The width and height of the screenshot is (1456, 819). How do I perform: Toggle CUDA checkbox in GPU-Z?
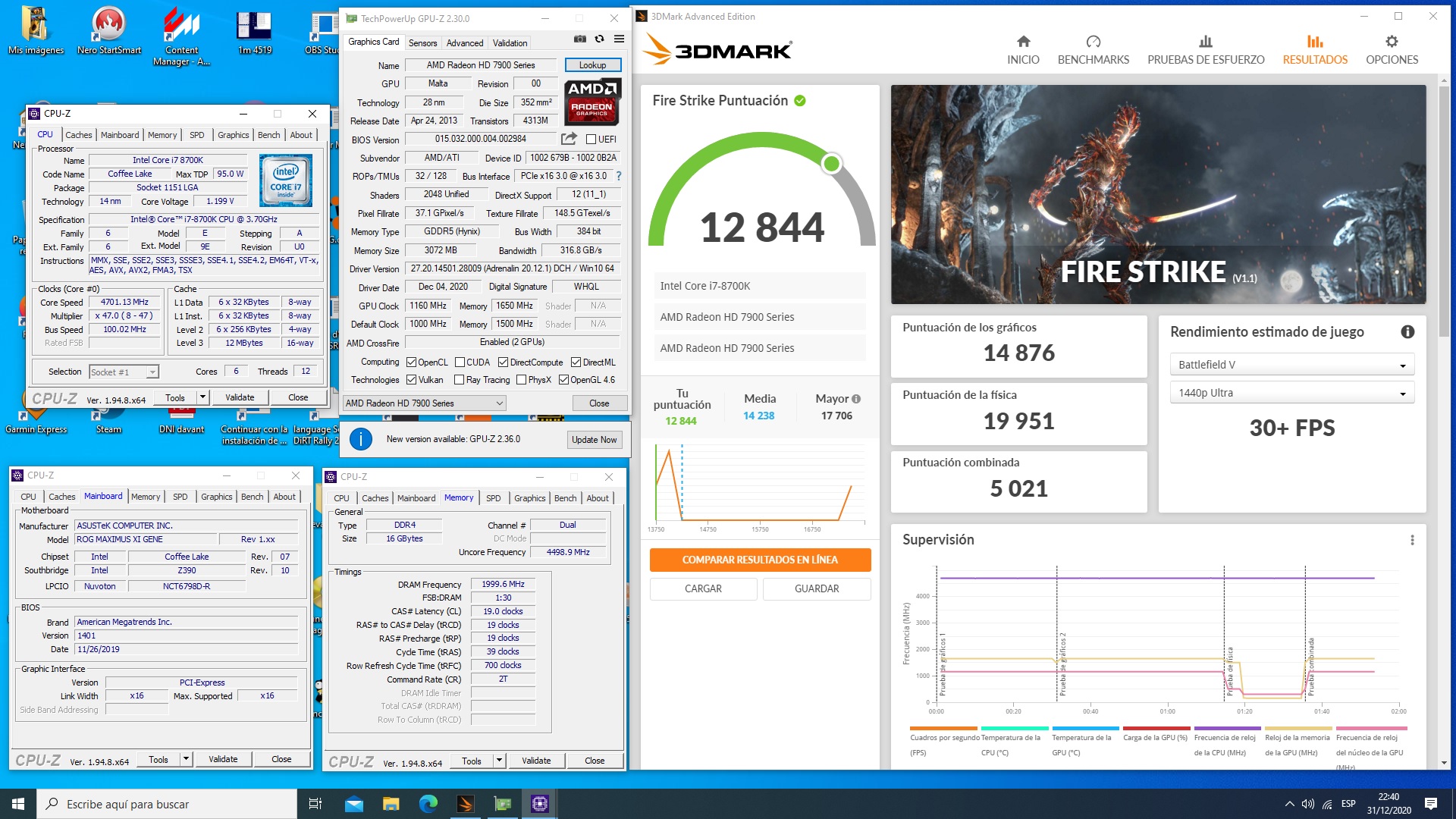(x=459, y=362)
